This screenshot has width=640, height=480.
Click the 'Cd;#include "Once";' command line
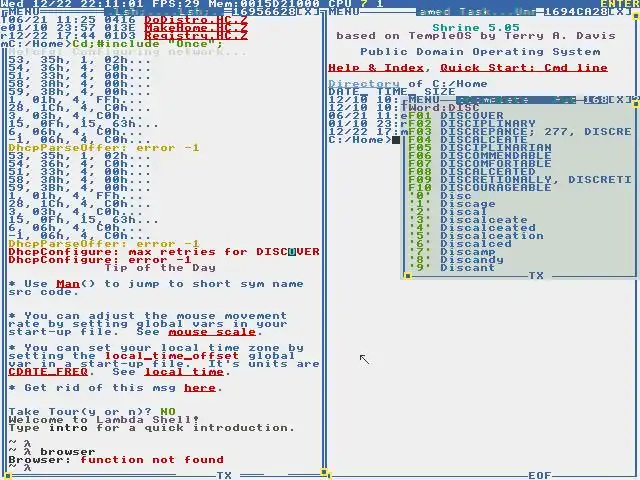(x=148, y=44)
